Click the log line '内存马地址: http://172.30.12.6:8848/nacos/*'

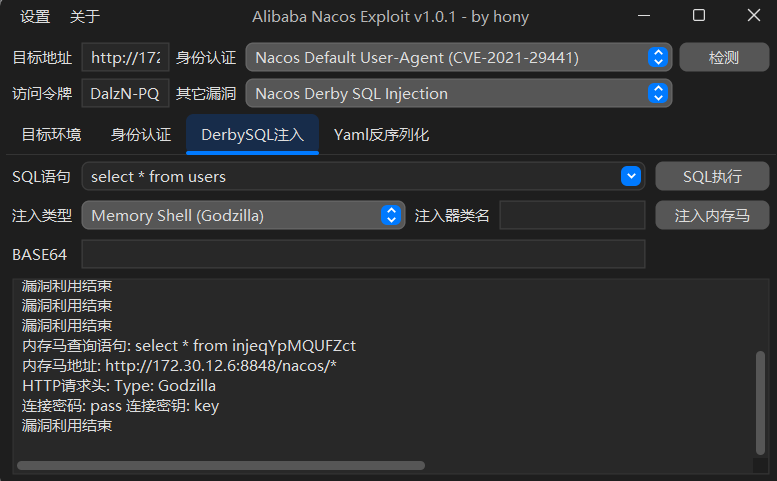[179, 366]
